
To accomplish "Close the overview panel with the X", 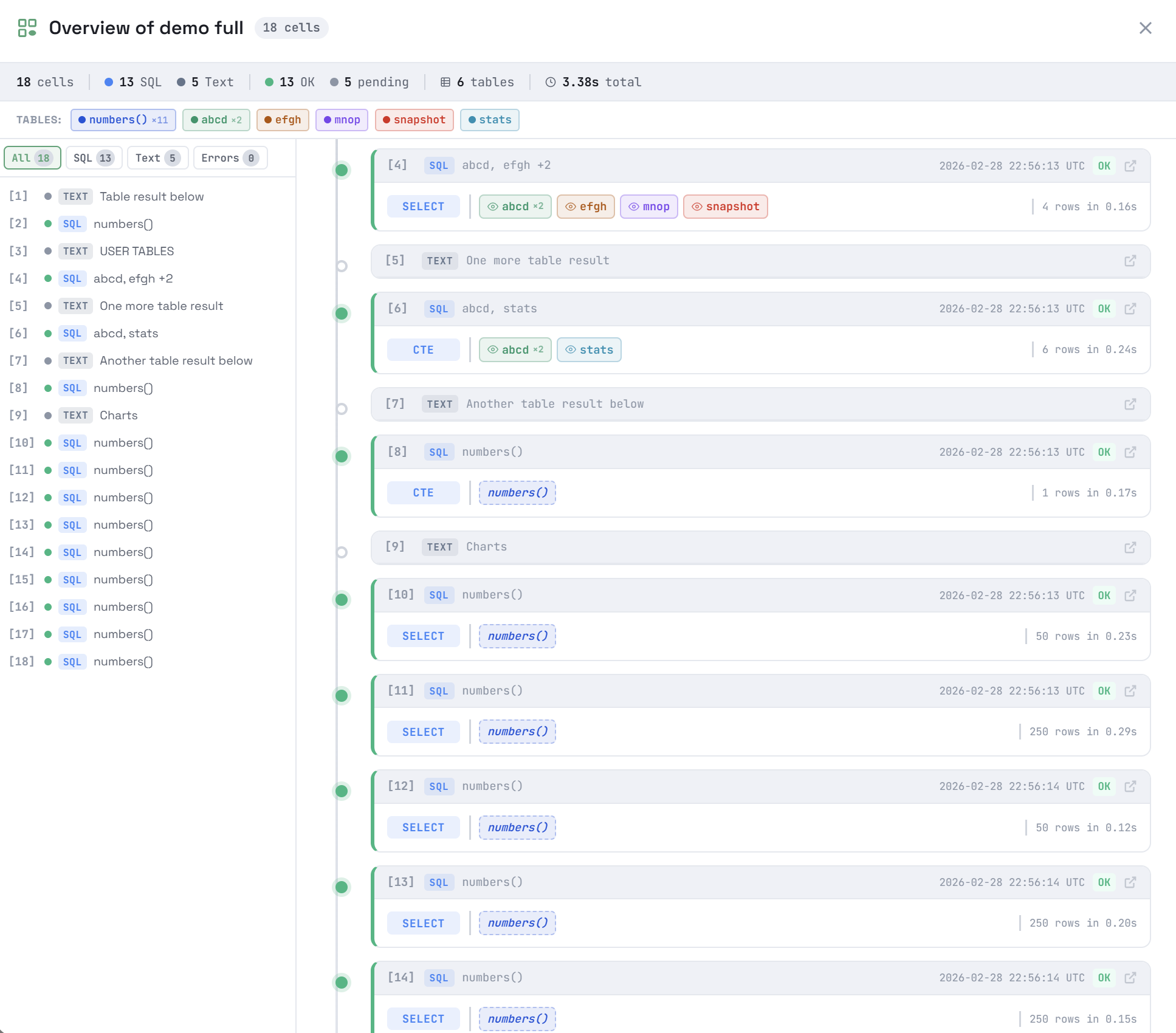I will tap(1145, 28).
